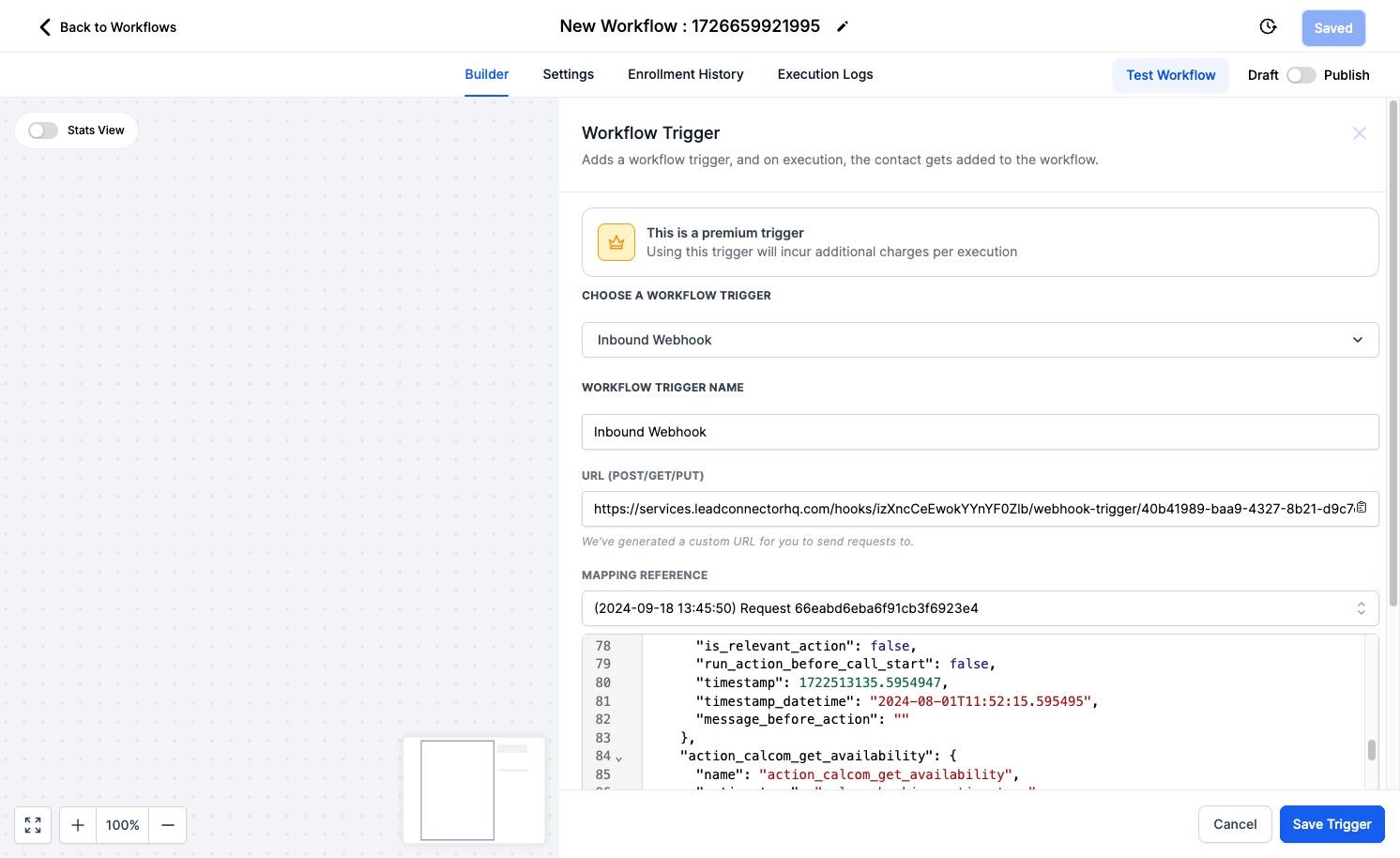Image resolution: width=1400 pixels, height=858 pixels.
Task: Open the Inbound Webhook trigger dropdown
Action: [x=980, y=340]
